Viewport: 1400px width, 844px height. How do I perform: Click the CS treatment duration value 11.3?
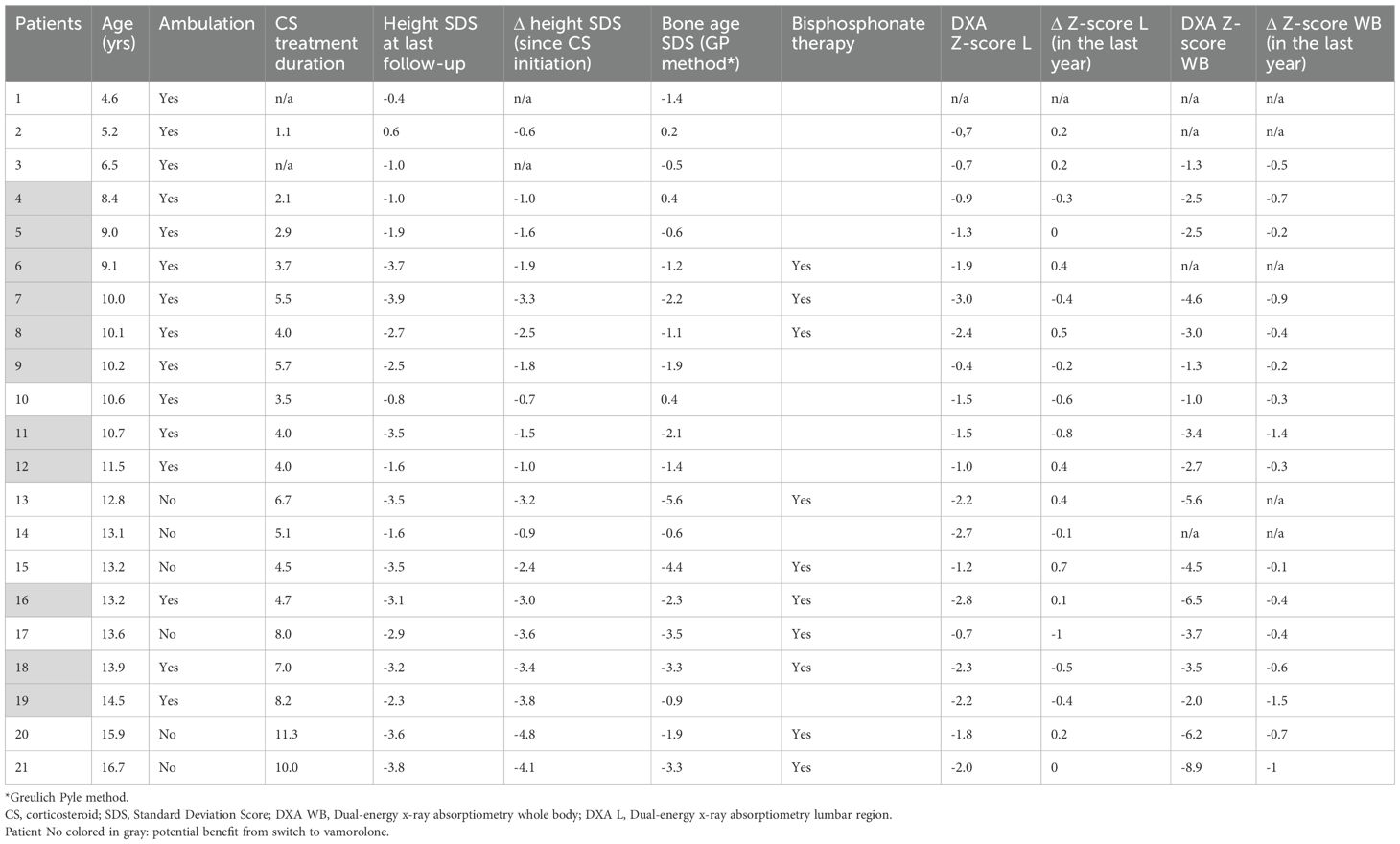tap(286, 735)
